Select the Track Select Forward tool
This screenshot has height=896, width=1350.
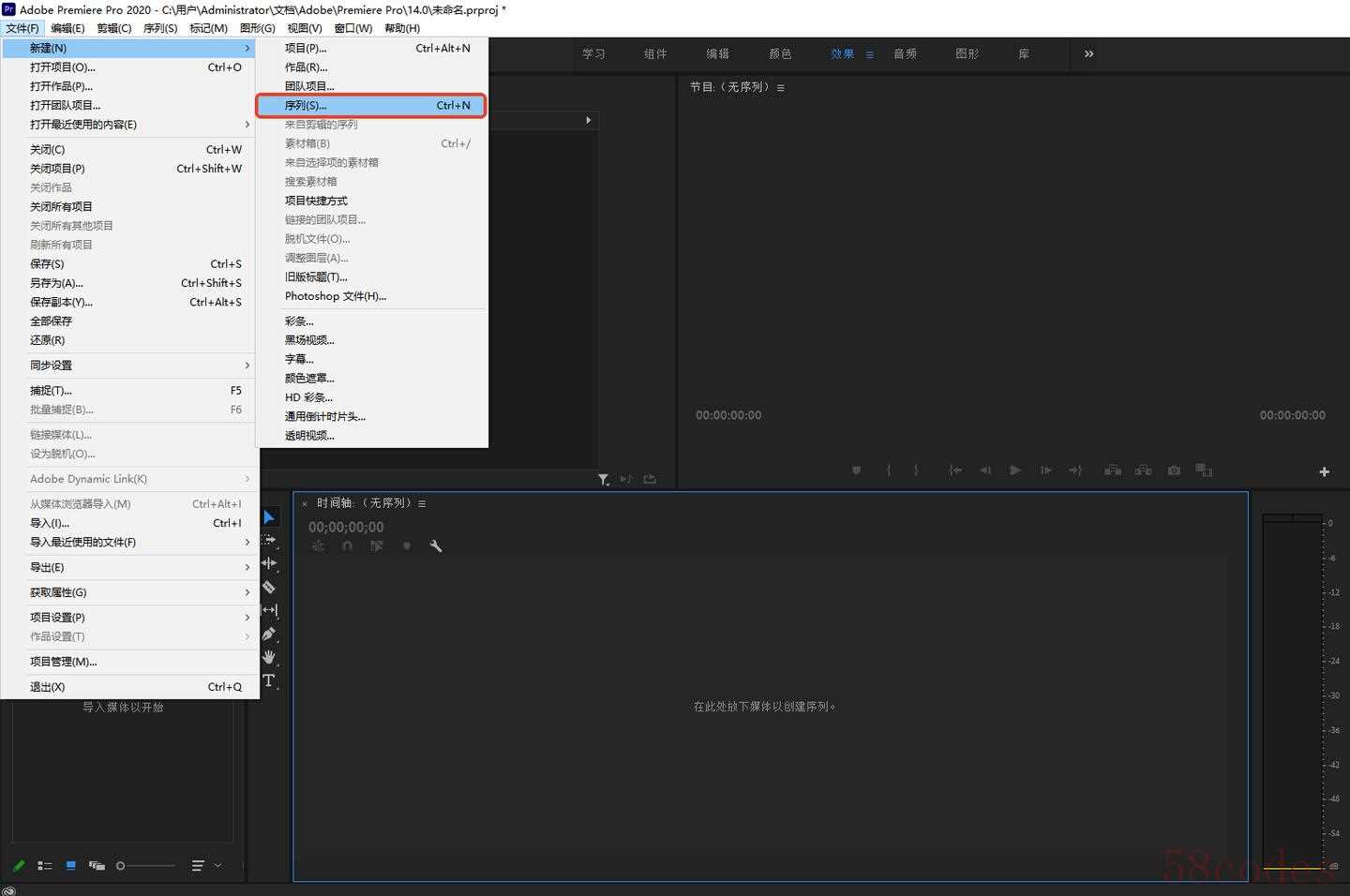point(269,541)
